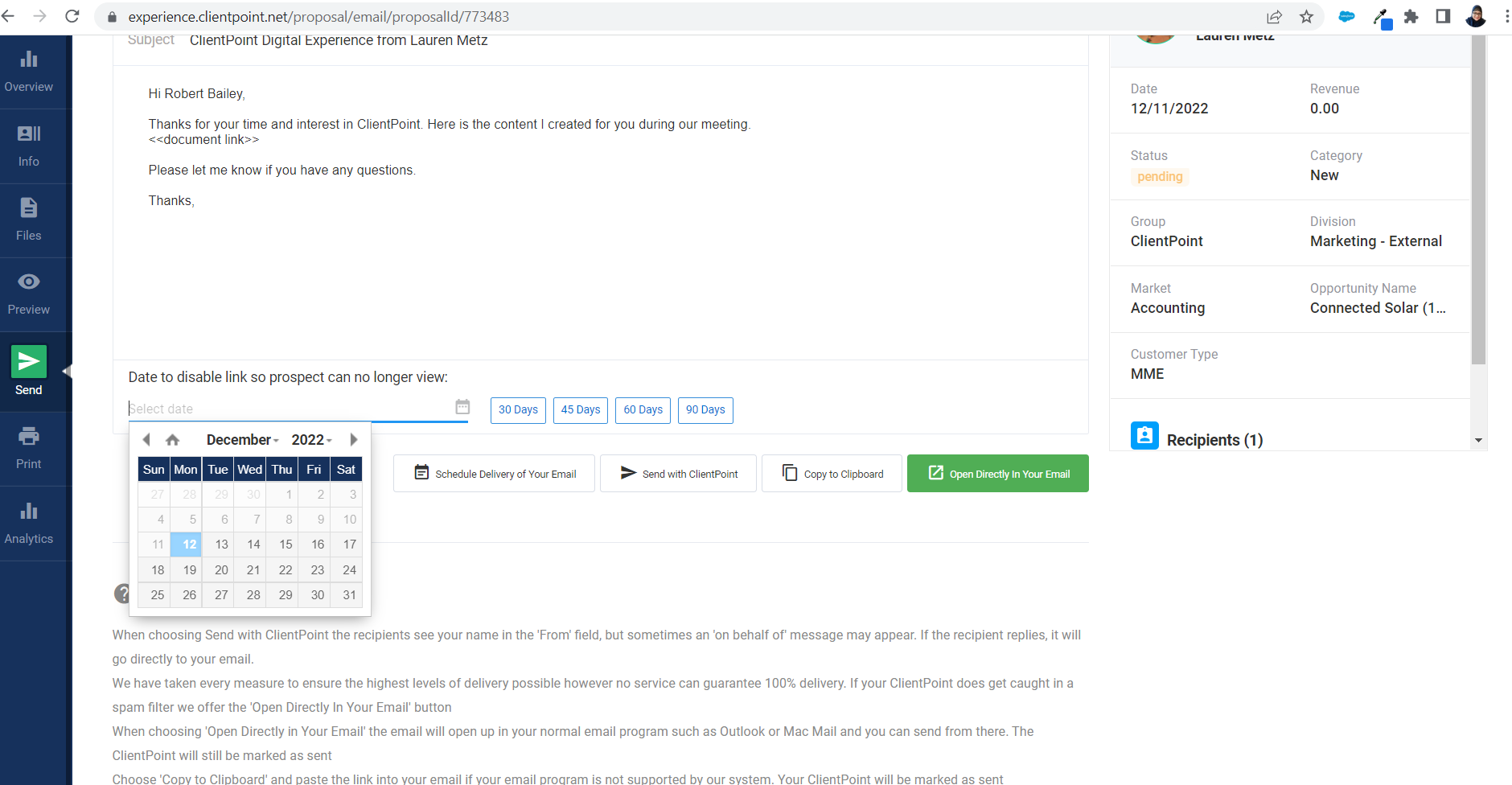This screenshot has width=1512, height=785.
Task: Pick December 25 in the calendar
Action: click(154, 595)
